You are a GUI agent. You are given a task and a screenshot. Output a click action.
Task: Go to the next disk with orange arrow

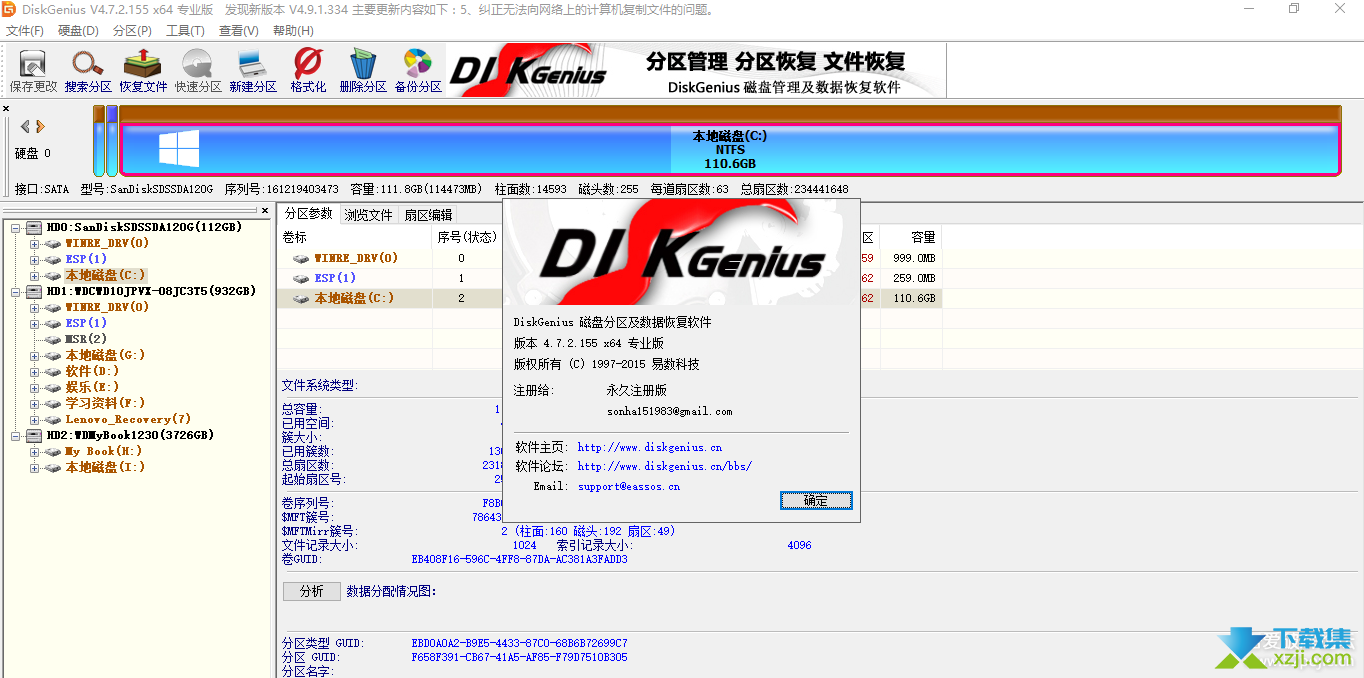[40, 126]
